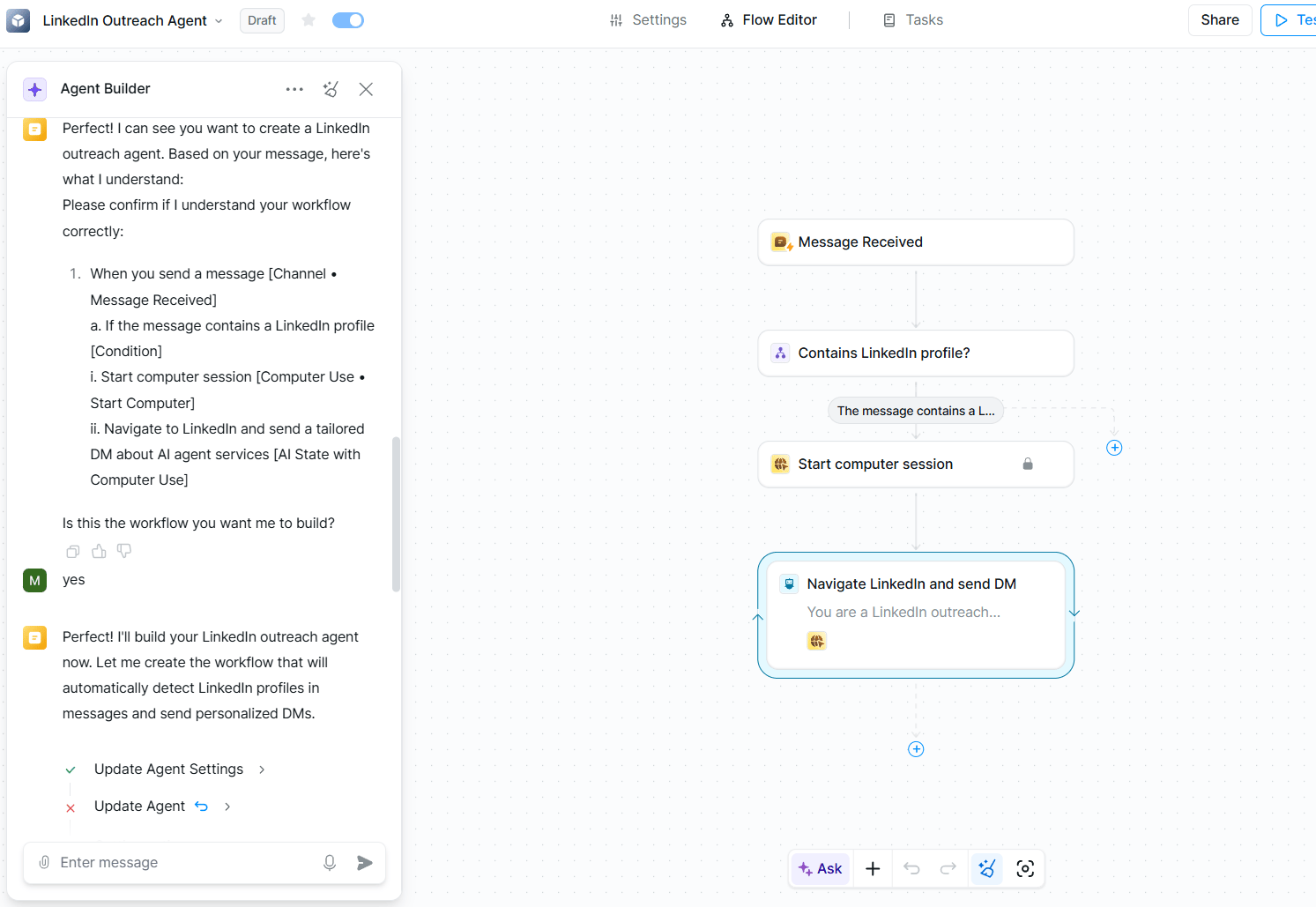Toggle the agent enabled switch
1316x907 pixels.
coord(348,20)
